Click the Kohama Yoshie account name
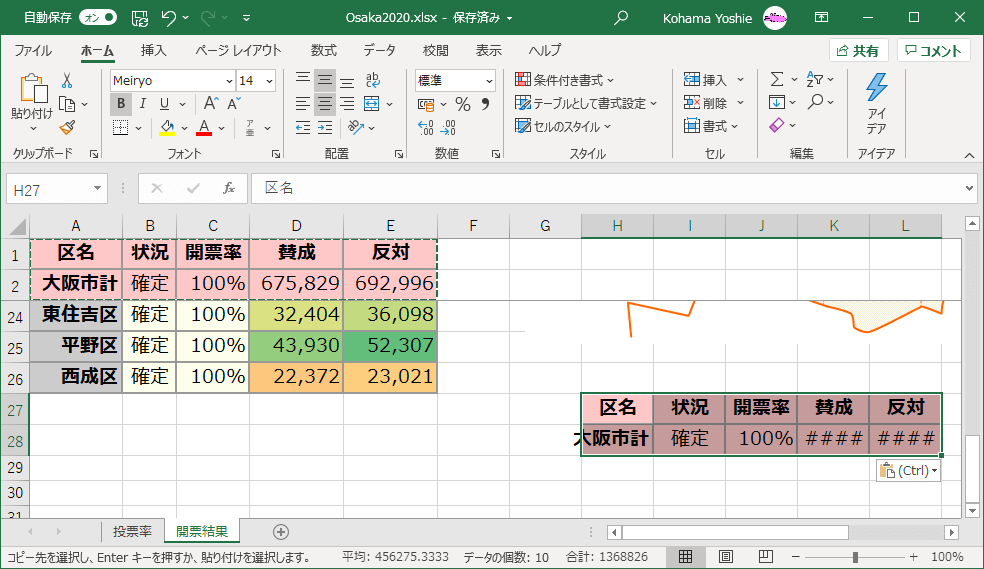This screenshot has width=984, height=569. (707, 18)
